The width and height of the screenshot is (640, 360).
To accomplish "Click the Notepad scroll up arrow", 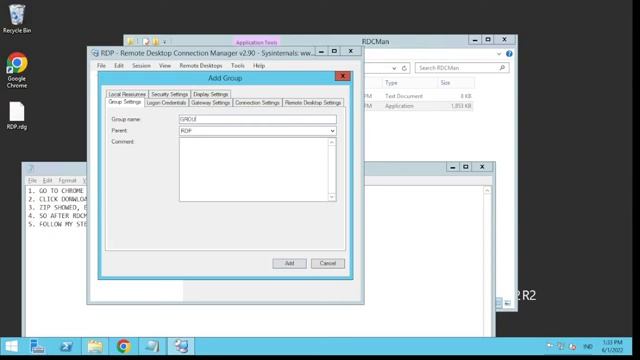I will click(x=487, y=191).
